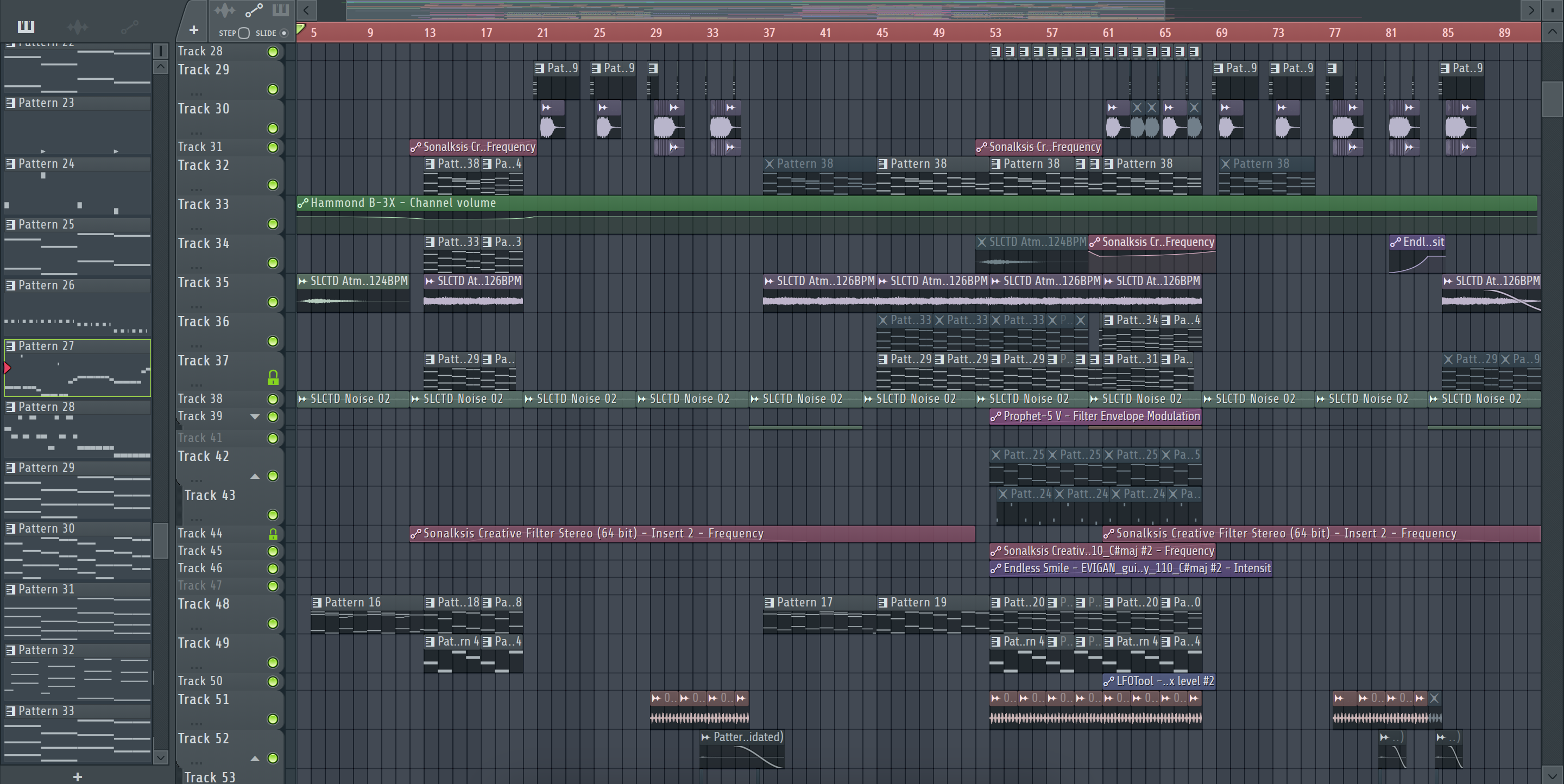Click the timeline scroll-left arrow button

[x=307, y=10]
